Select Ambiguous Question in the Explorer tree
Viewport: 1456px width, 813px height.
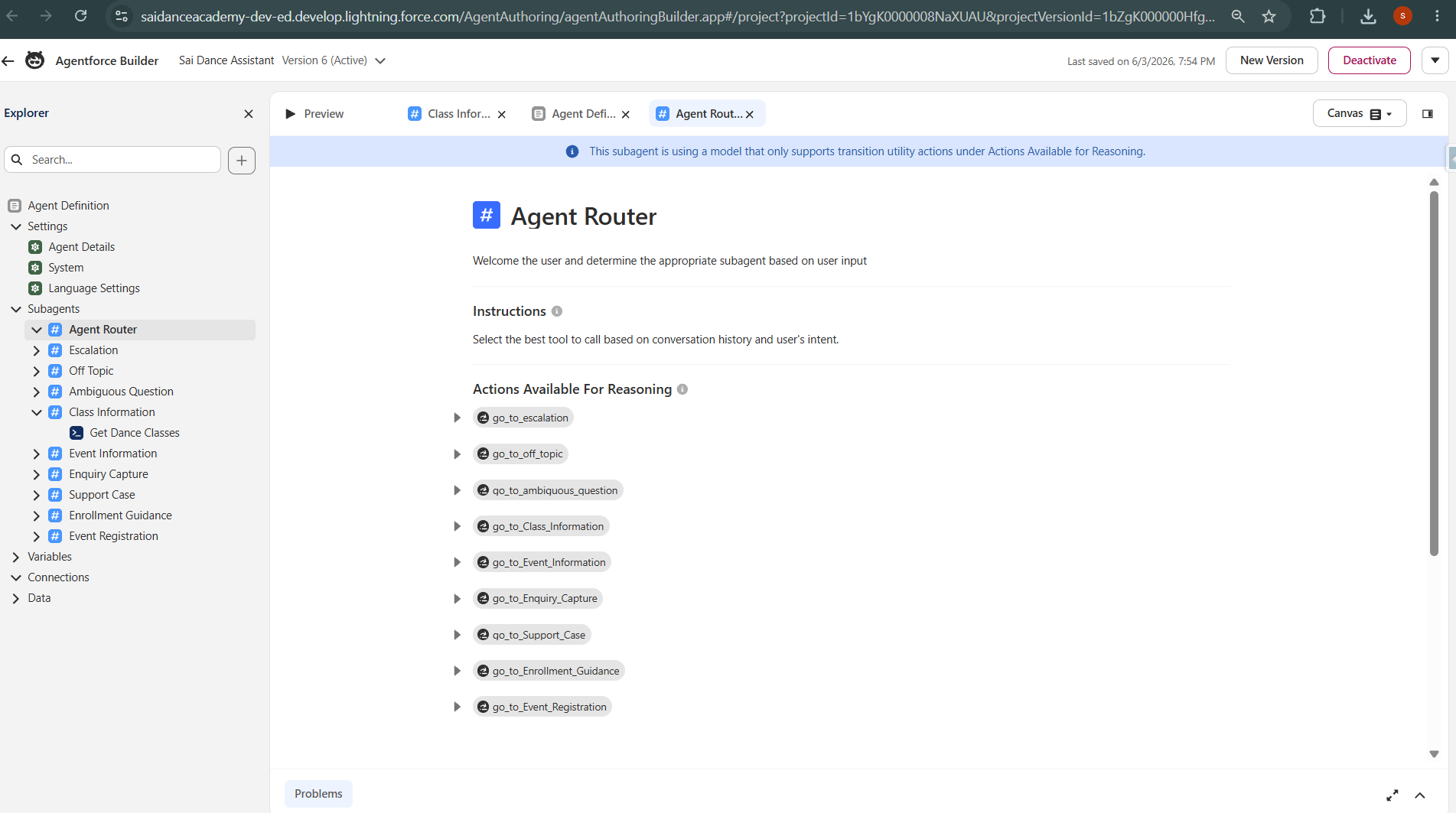pyautogui.click(x=121, y=392)
